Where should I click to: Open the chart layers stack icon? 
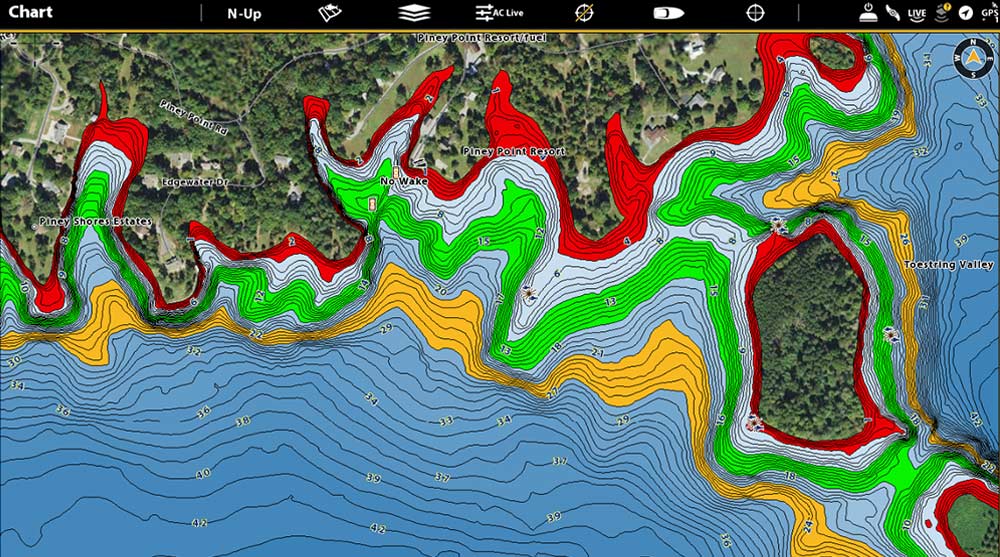tap(415, 13)
